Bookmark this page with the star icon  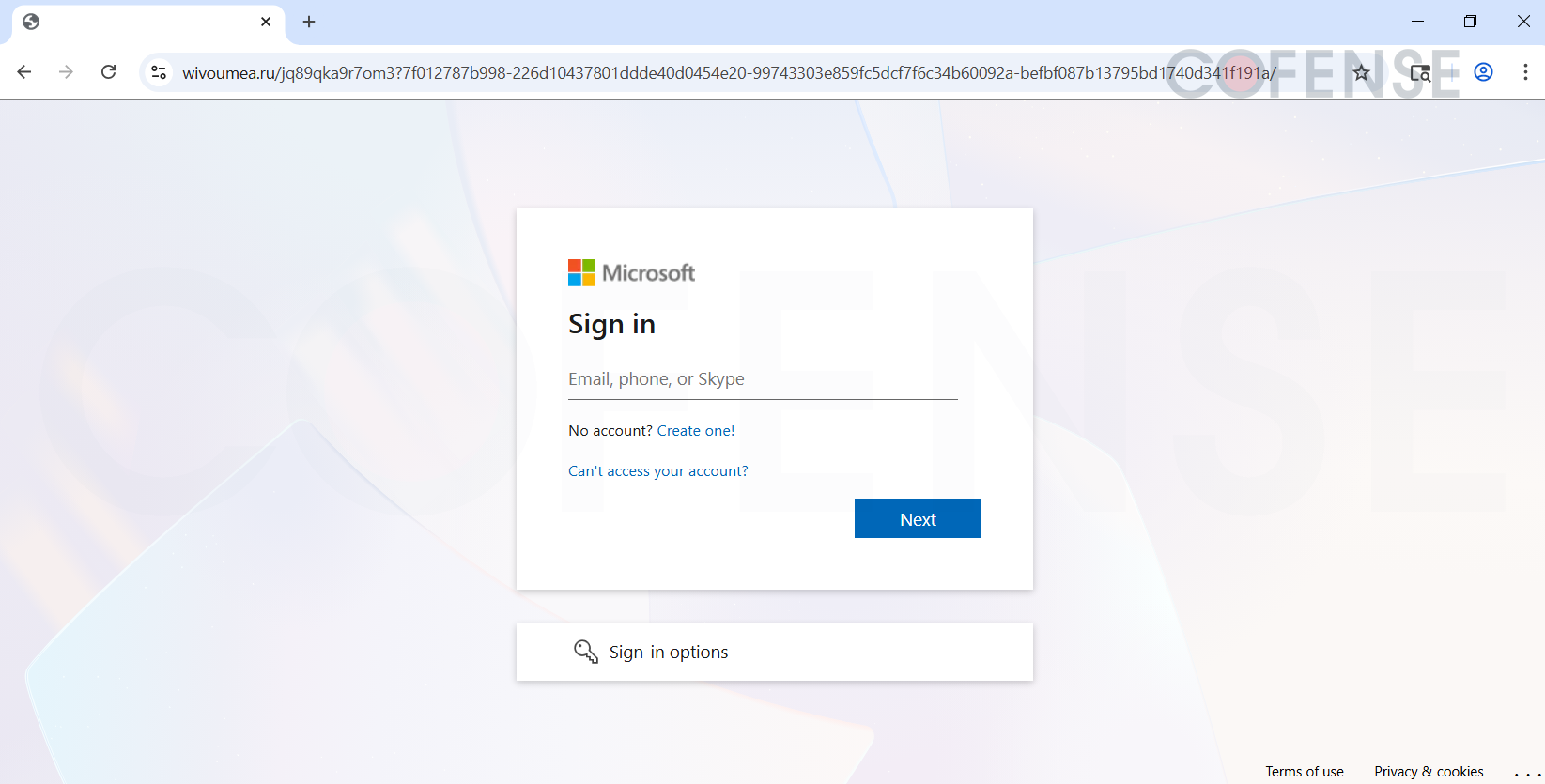pyautogui.click(x=1361, y=72)
